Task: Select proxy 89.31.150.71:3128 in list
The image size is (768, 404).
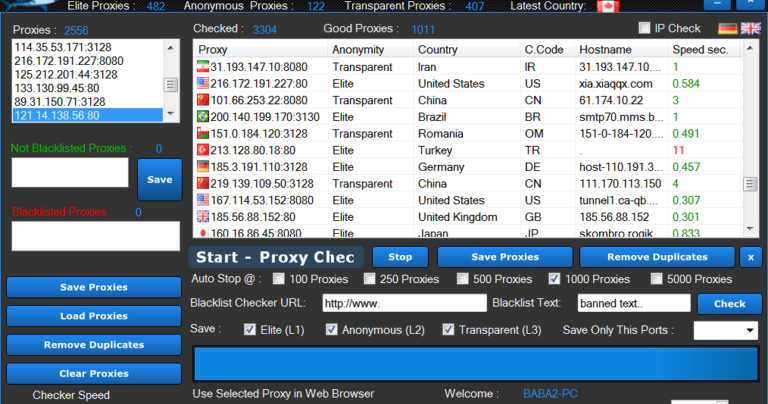Action: (x=87, y=102)
